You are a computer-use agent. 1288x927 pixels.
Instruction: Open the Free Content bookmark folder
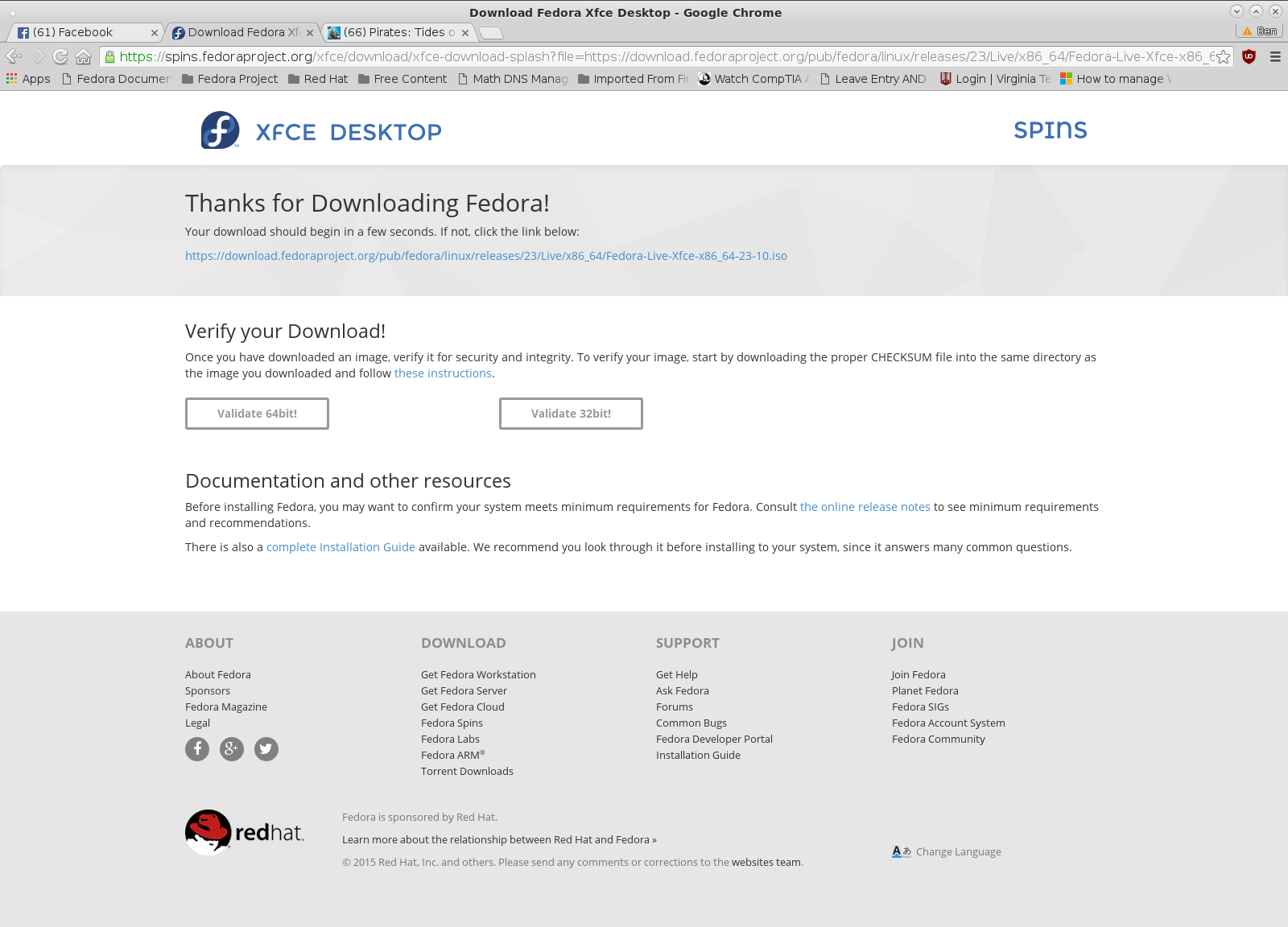point(402,79)
